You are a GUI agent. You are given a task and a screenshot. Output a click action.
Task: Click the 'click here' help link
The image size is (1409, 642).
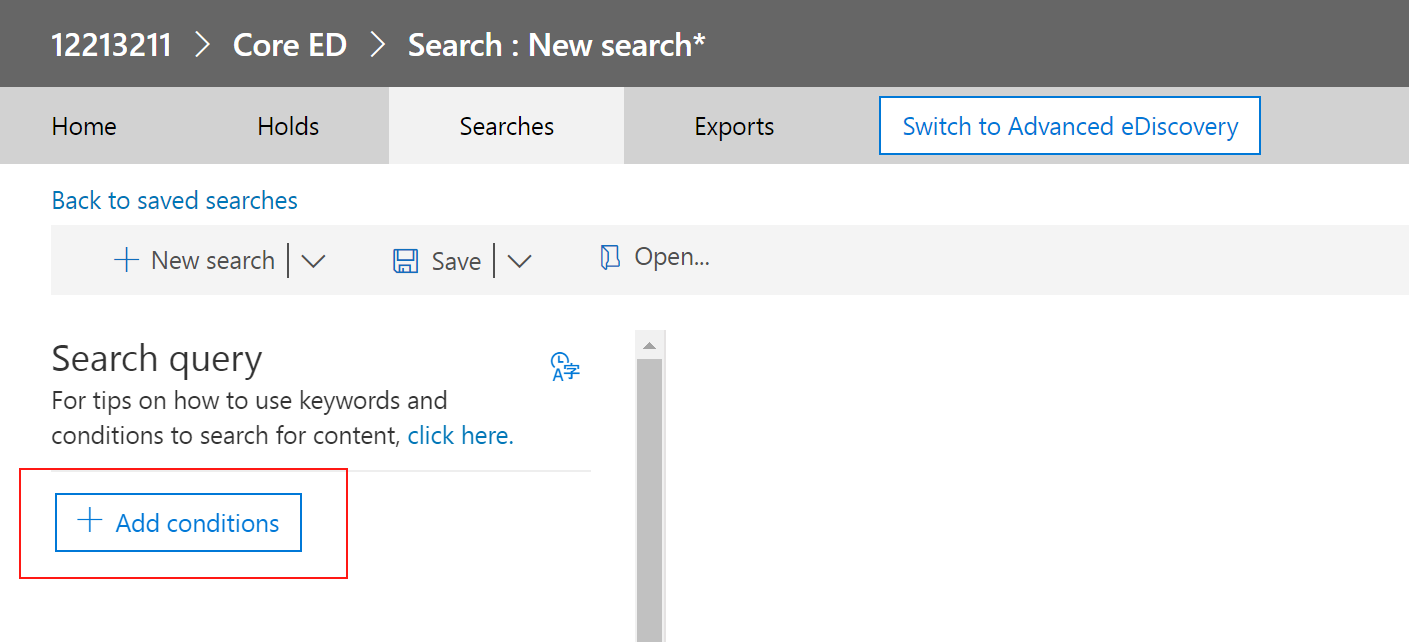[459, 434]
